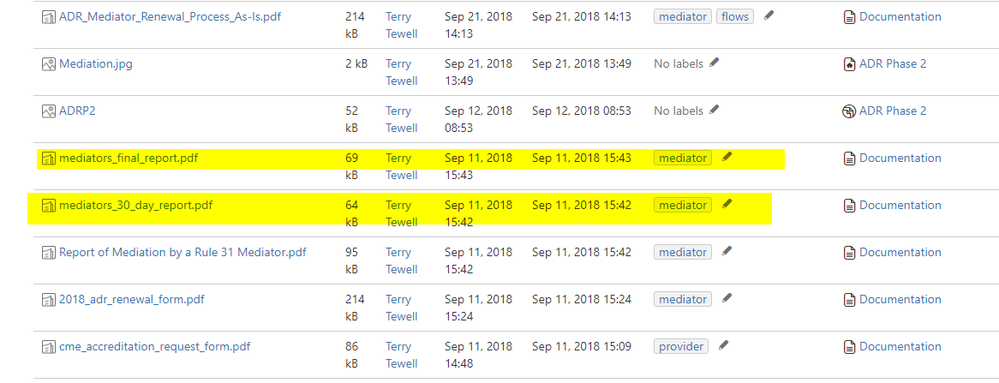Click the pencil icon next to ADRP2 labels
The image size is (999, 383).
pyautogui.click(x=714, y=110)
